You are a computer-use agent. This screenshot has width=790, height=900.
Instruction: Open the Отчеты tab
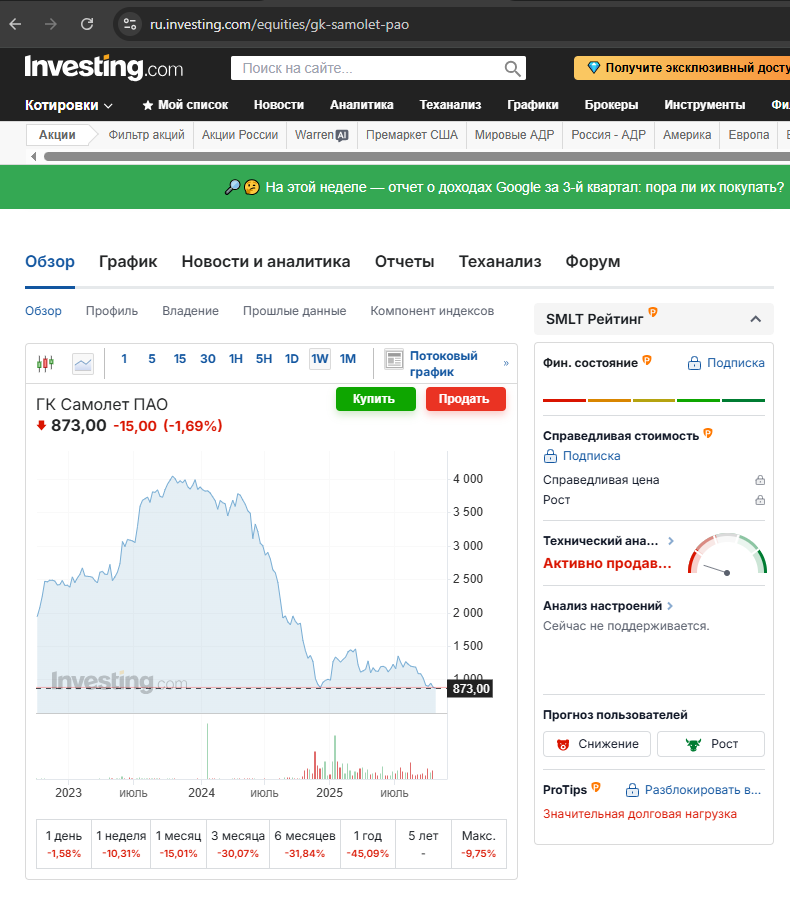[x=405, y=262]
